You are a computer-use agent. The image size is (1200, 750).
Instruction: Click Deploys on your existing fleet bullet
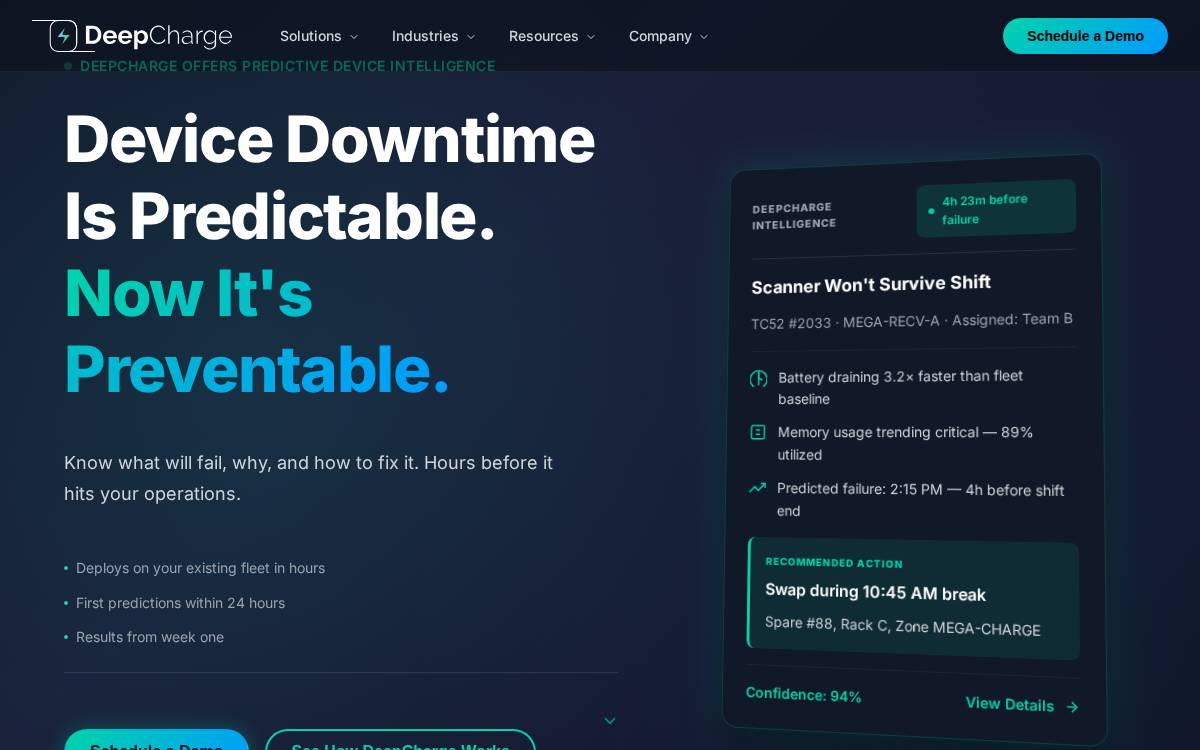(200, 568)
